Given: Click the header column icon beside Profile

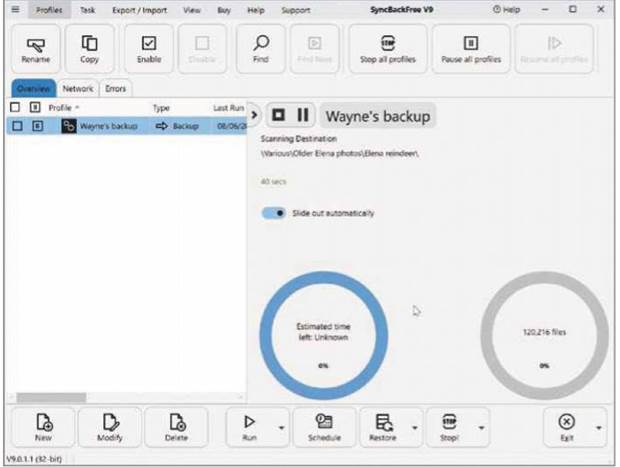Looking at the screenshot, I should pos(35,107).
